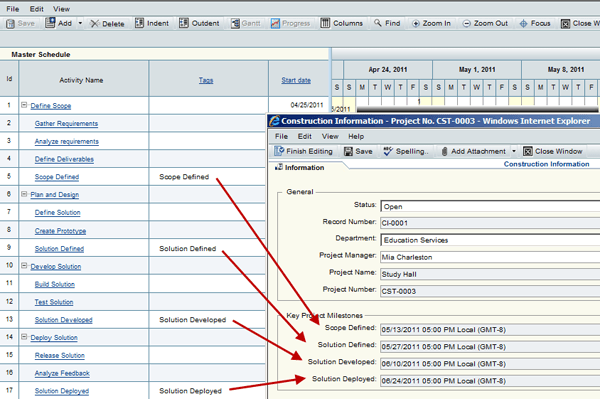Click the Scope Defined milestone date field
The height and width of the screenshot is (399, 600).
[x=490, y=330]
